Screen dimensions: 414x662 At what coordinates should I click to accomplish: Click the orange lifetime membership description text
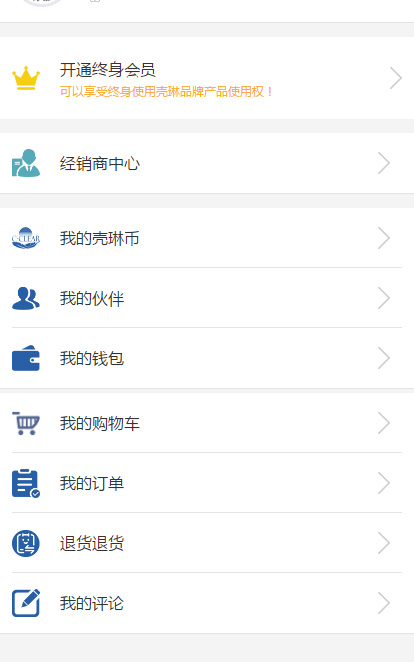pyautogui.click(x=167, y=92)
